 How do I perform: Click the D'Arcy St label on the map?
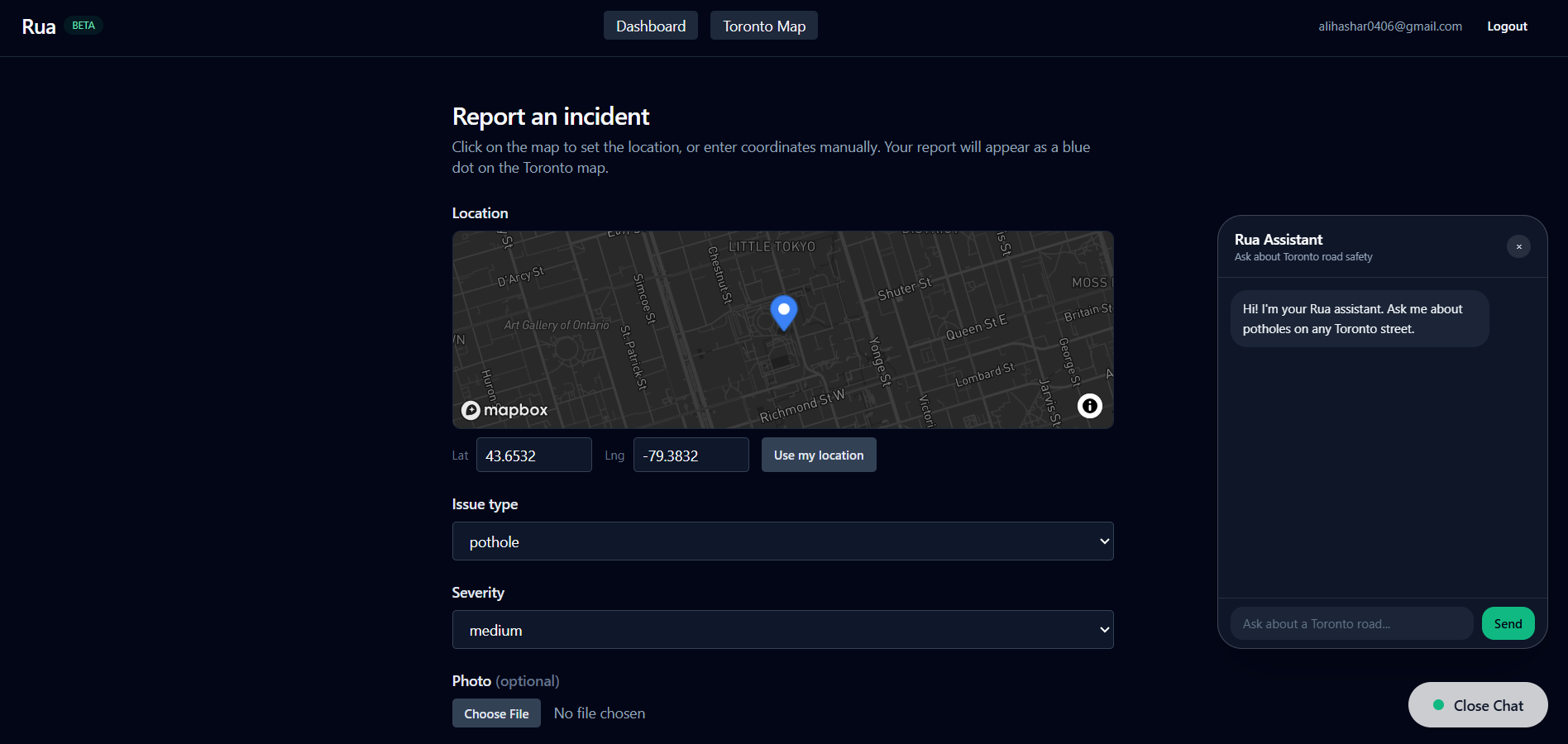520,276
